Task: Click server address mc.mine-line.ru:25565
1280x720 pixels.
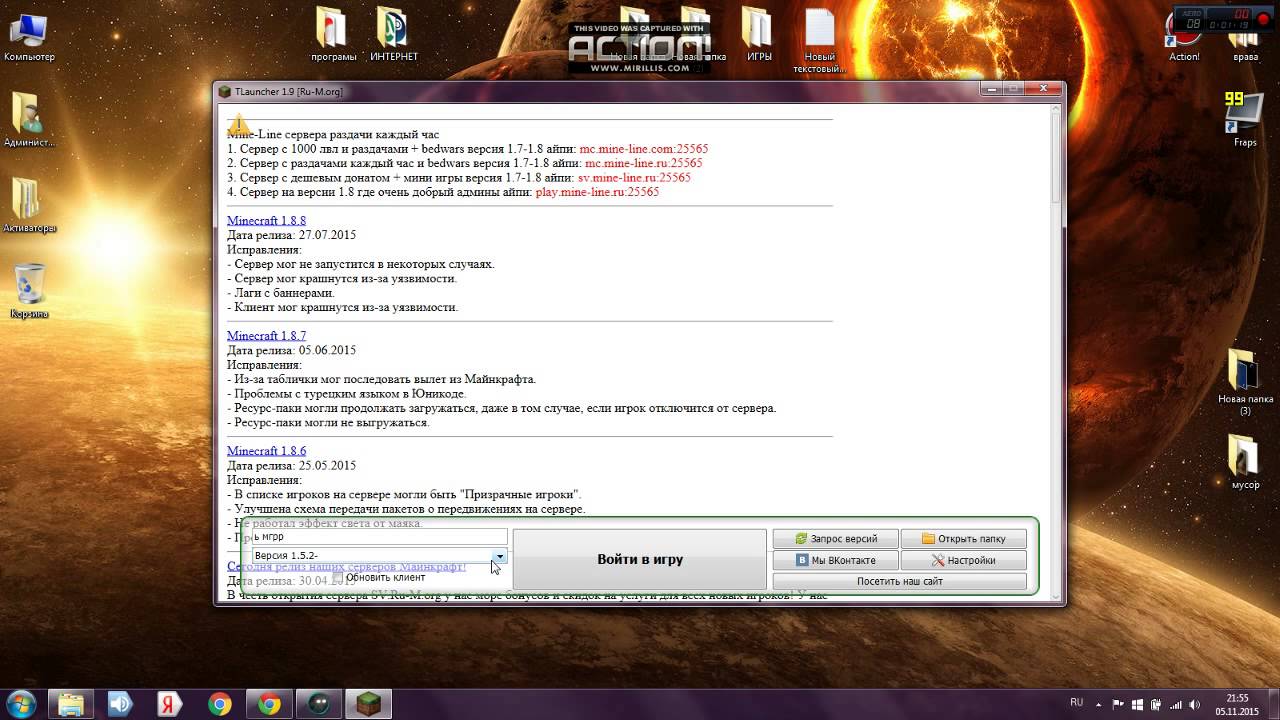Action: [x=643, y=163]
